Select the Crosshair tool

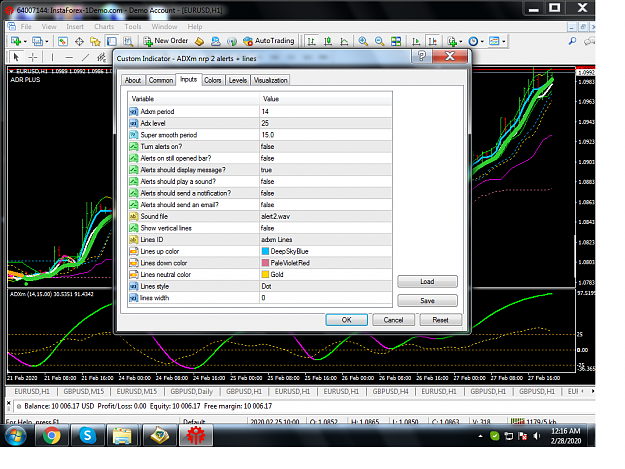tap(33, 57)
